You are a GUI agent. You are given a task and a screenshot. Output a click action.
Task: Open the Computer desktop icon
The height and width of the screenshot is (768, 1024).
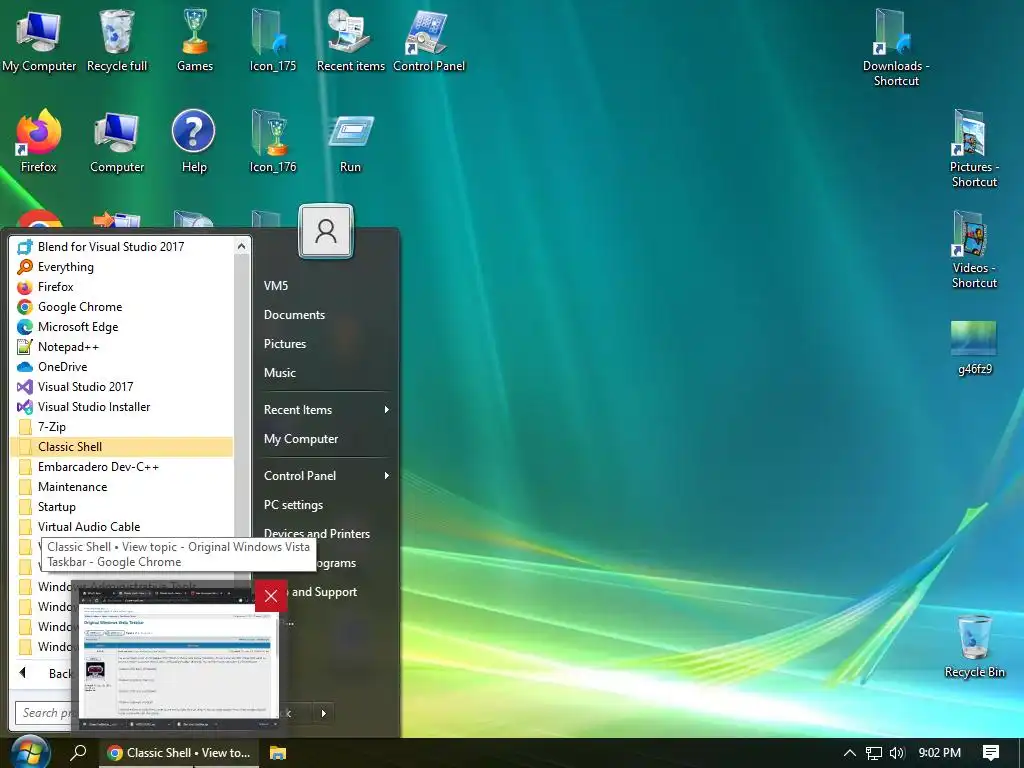[x=117, y=142]
